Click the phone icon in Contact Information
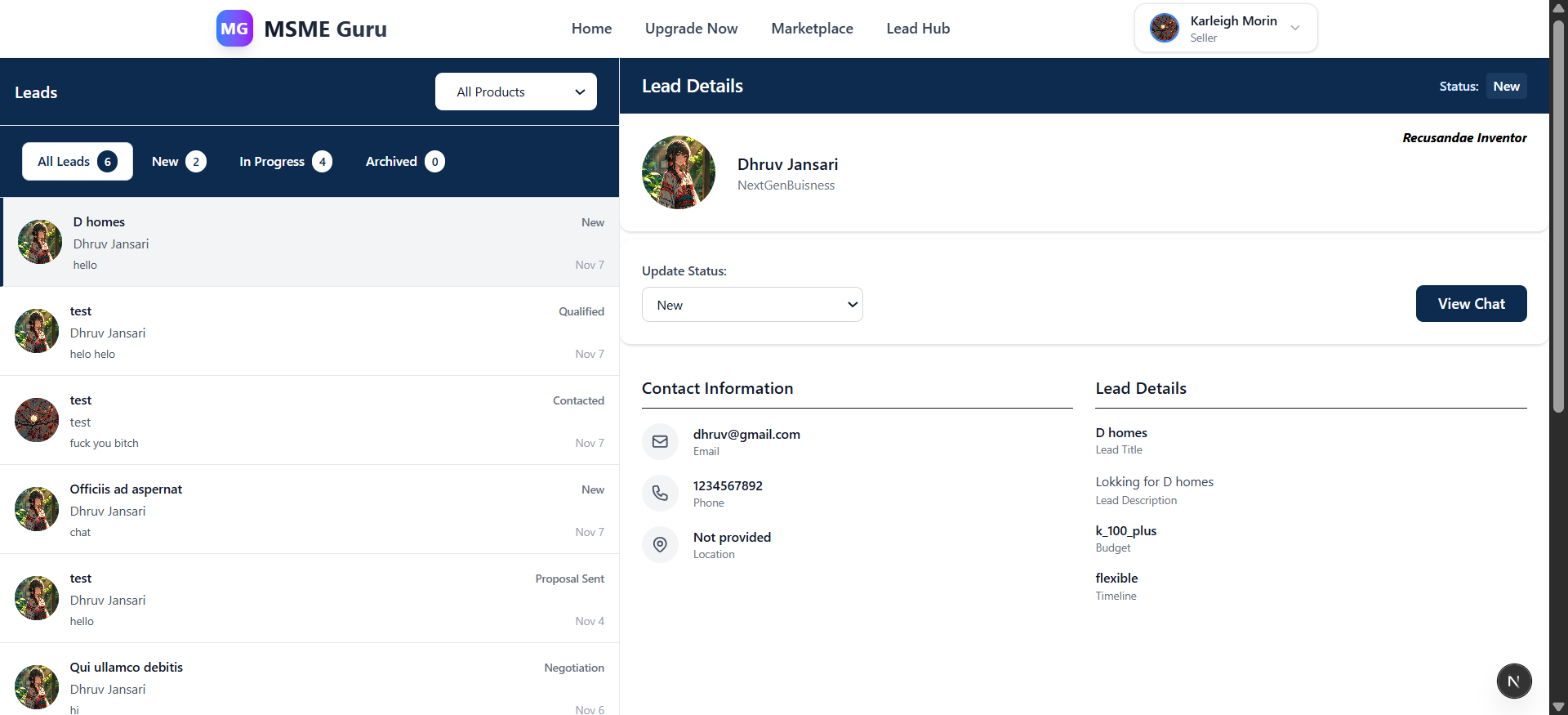 click(x=660, y=494)
